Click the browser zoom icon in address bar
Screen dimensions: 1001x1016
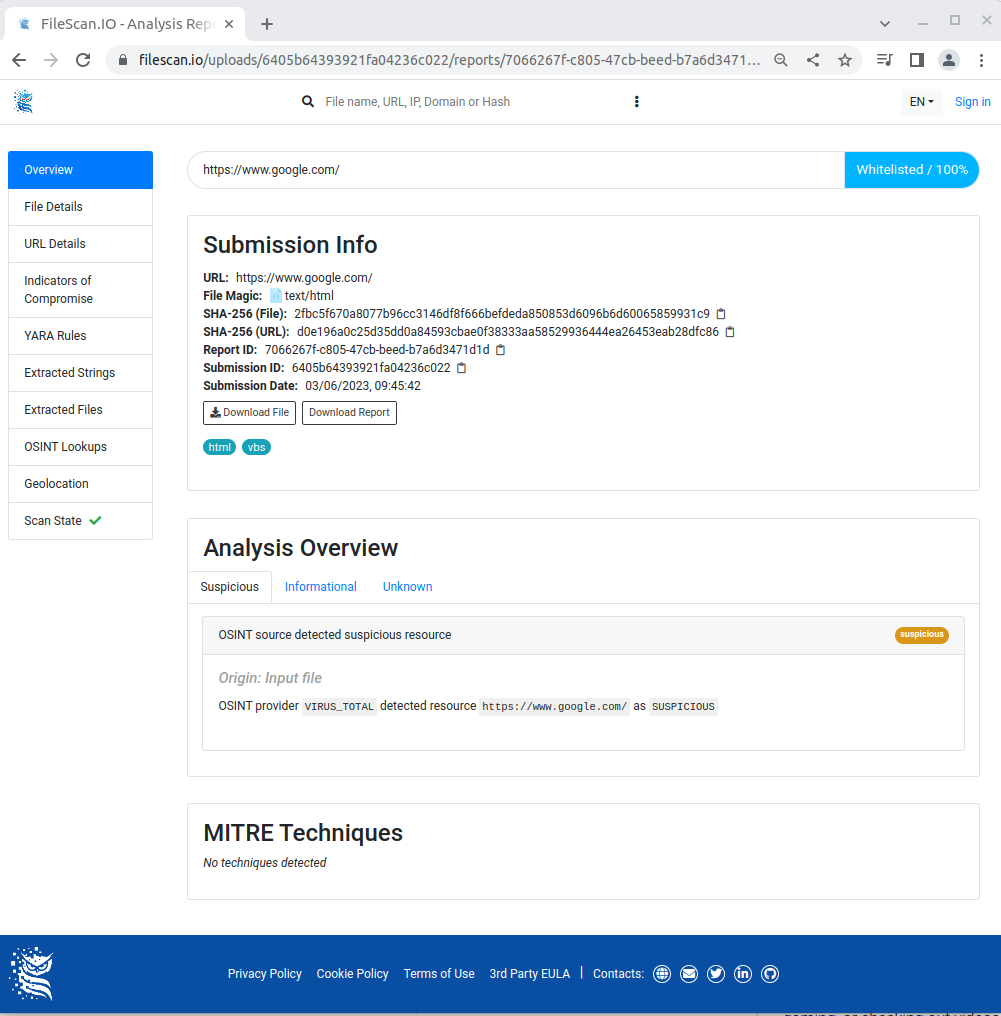coord(781,60)
